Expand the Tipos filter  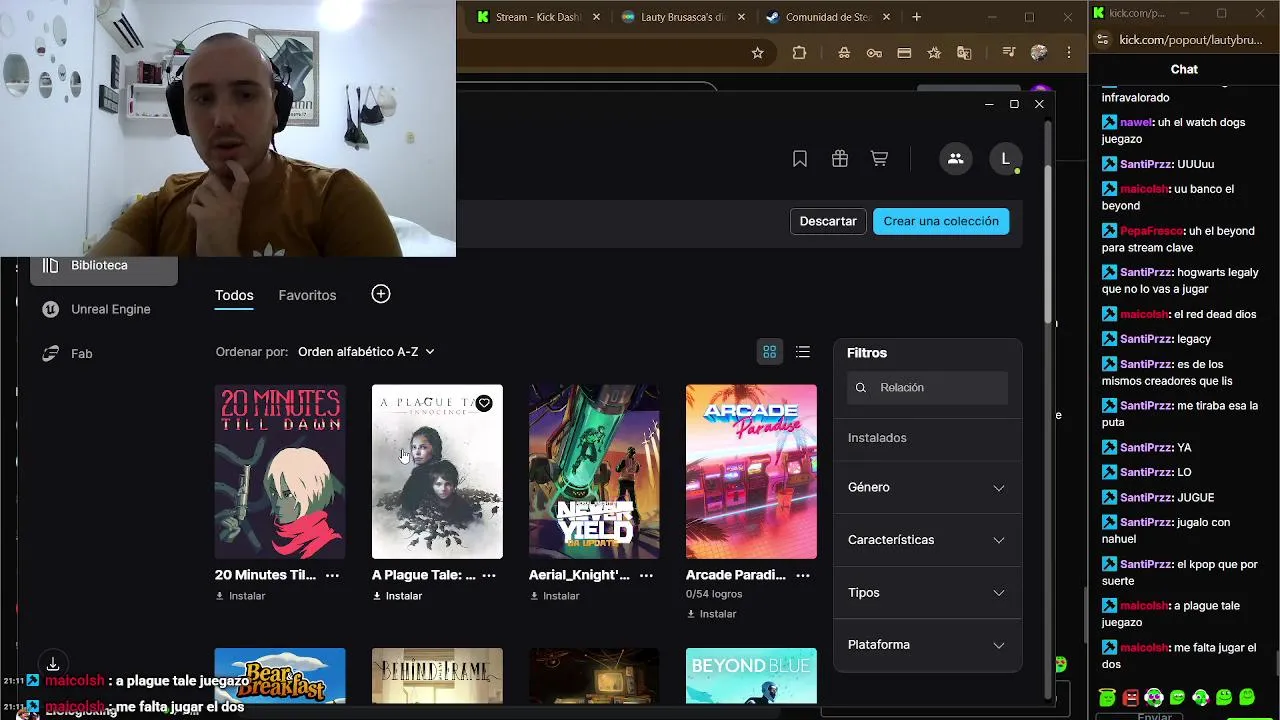927,593
